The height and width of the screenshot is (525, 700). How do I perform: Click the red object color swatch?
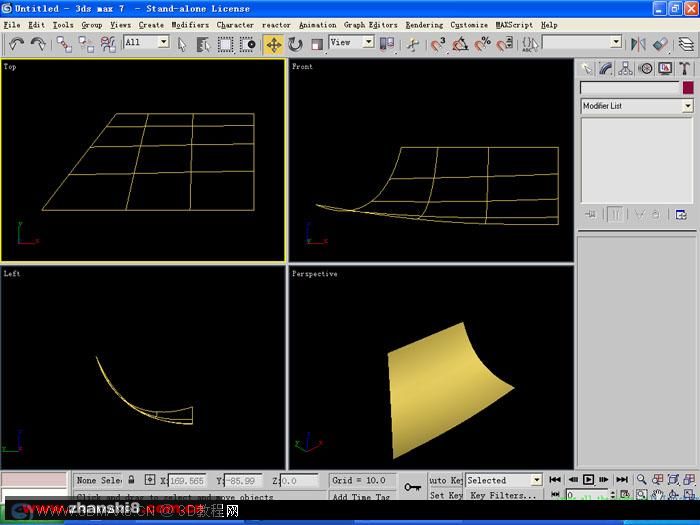click(688, 88)
